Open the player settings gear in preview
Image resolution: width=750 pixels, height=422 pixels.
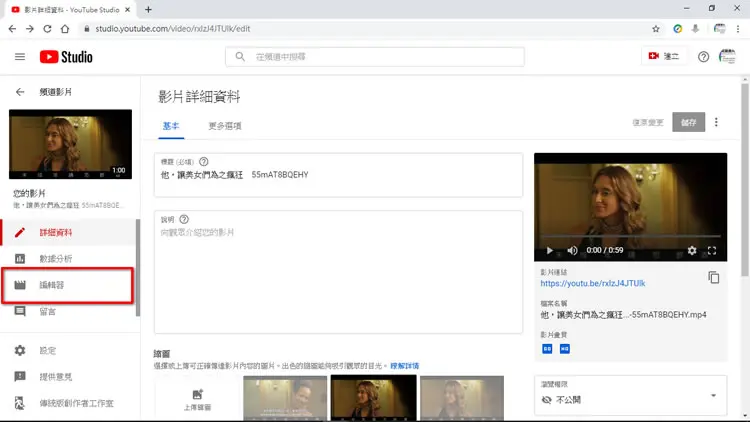click(x=692, y=250)
